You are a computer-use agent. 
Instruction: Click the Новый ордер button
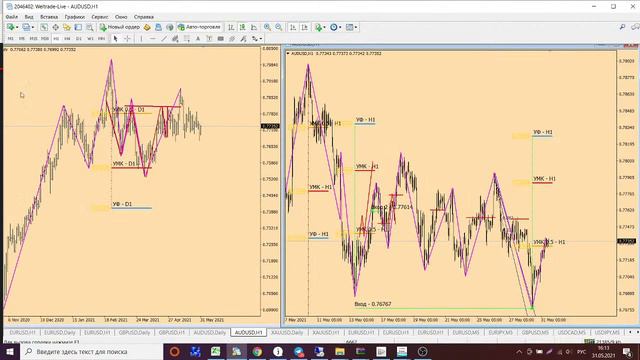point(120,27)
